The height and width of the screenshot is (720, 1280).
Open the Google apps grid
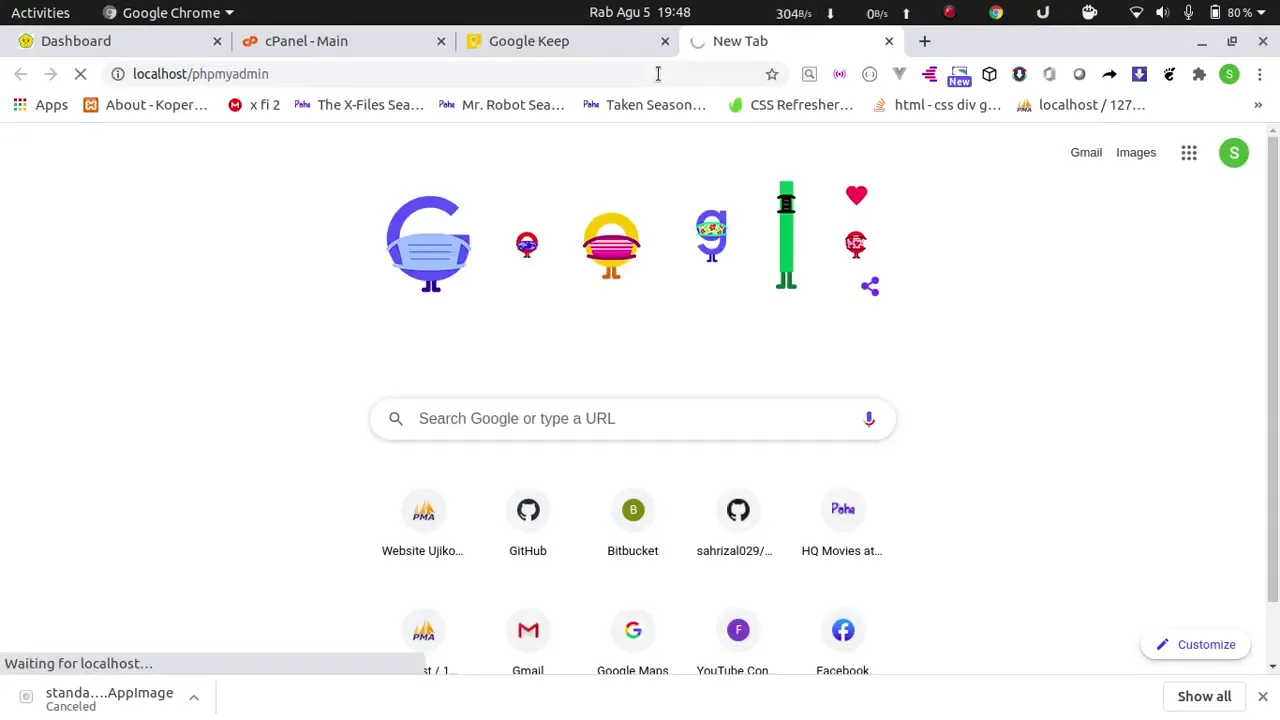point(1189,153)
